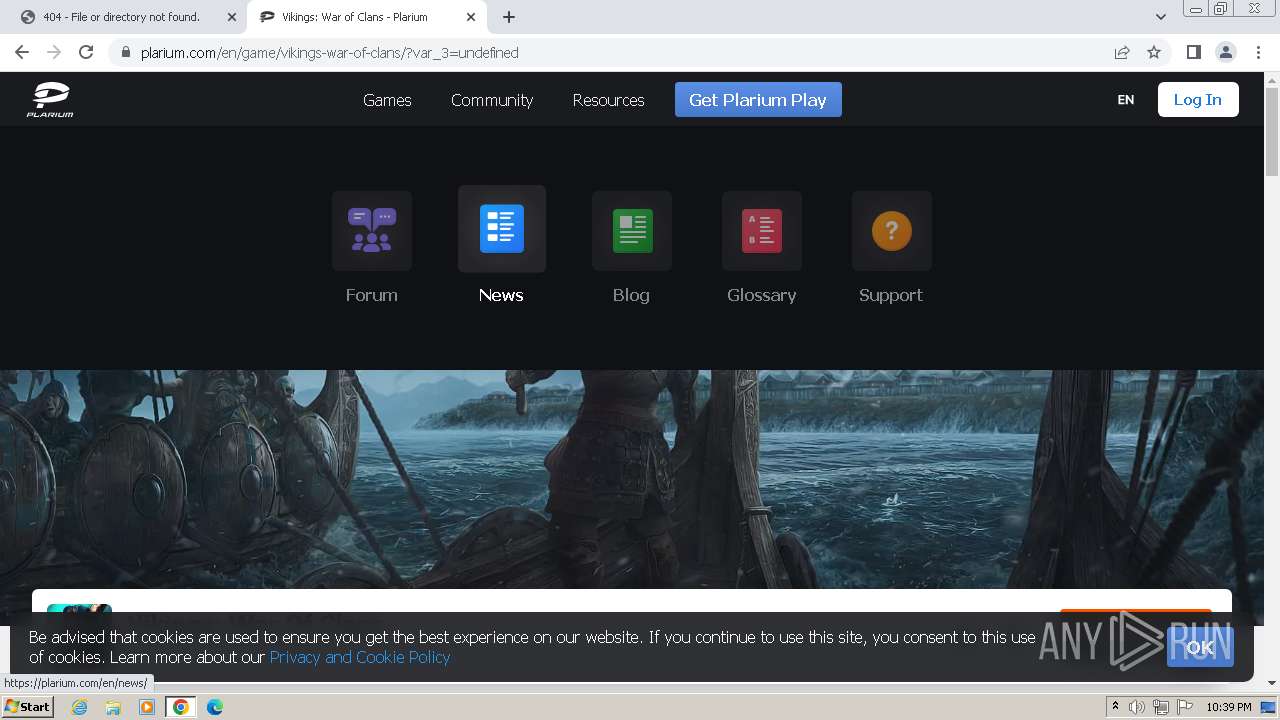Open Windows Start menu

coord(28,707)
